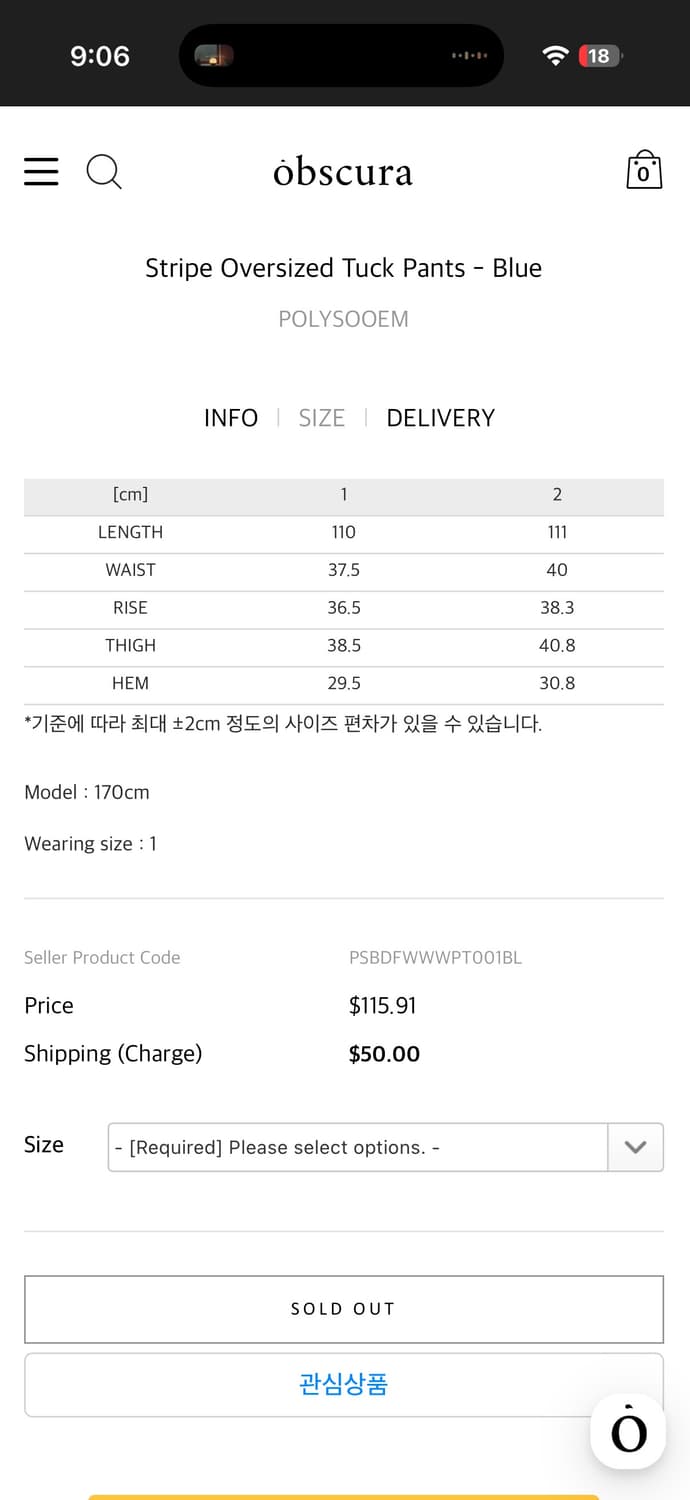
Task: Tap the Dynamic Island at screen top
Action: tap(342, 55)
